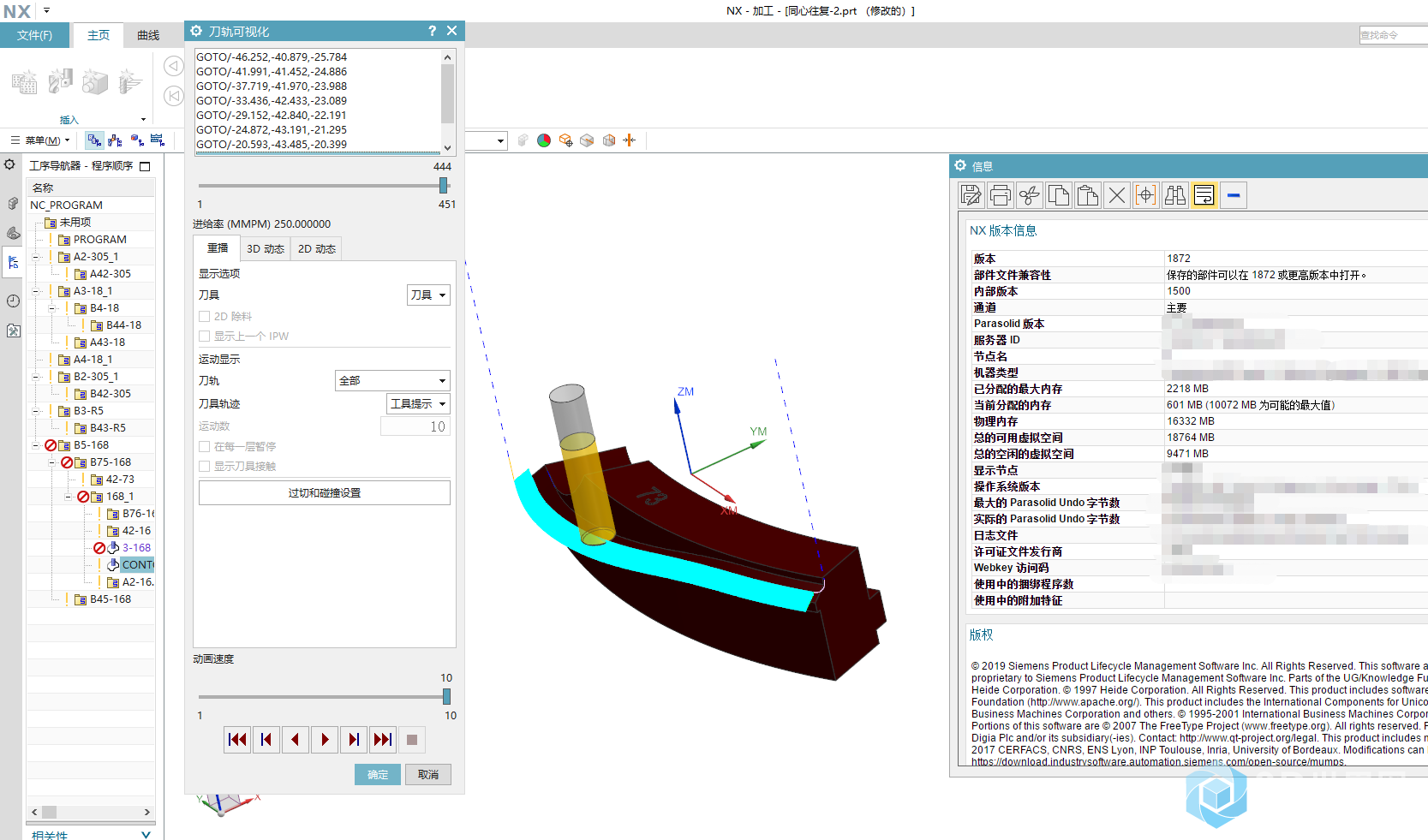Click the Copy icon in Information window
1428x840 pixels.
point(1059,195)
